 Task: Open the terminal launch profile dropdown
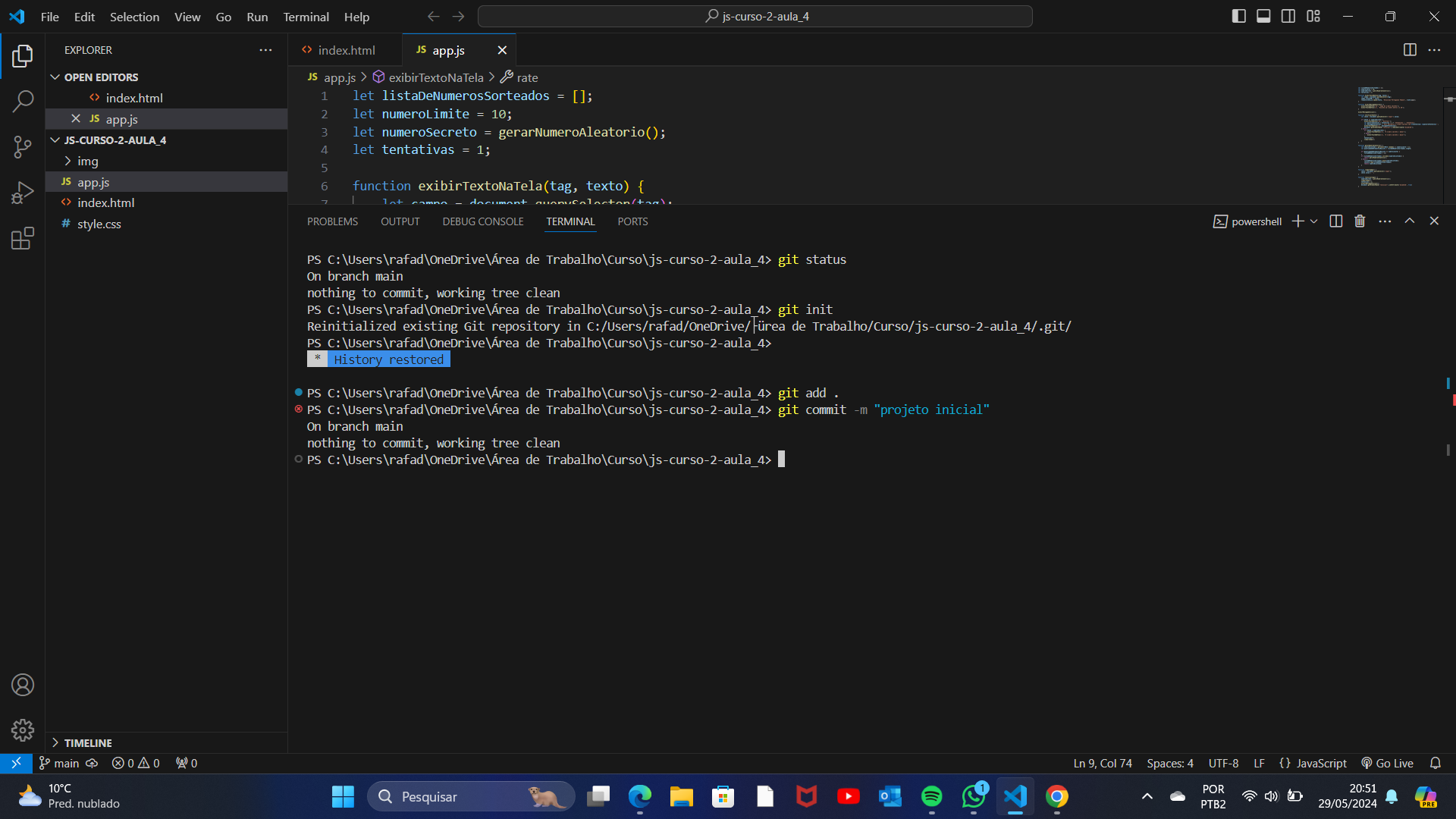tap(1314, 221)
